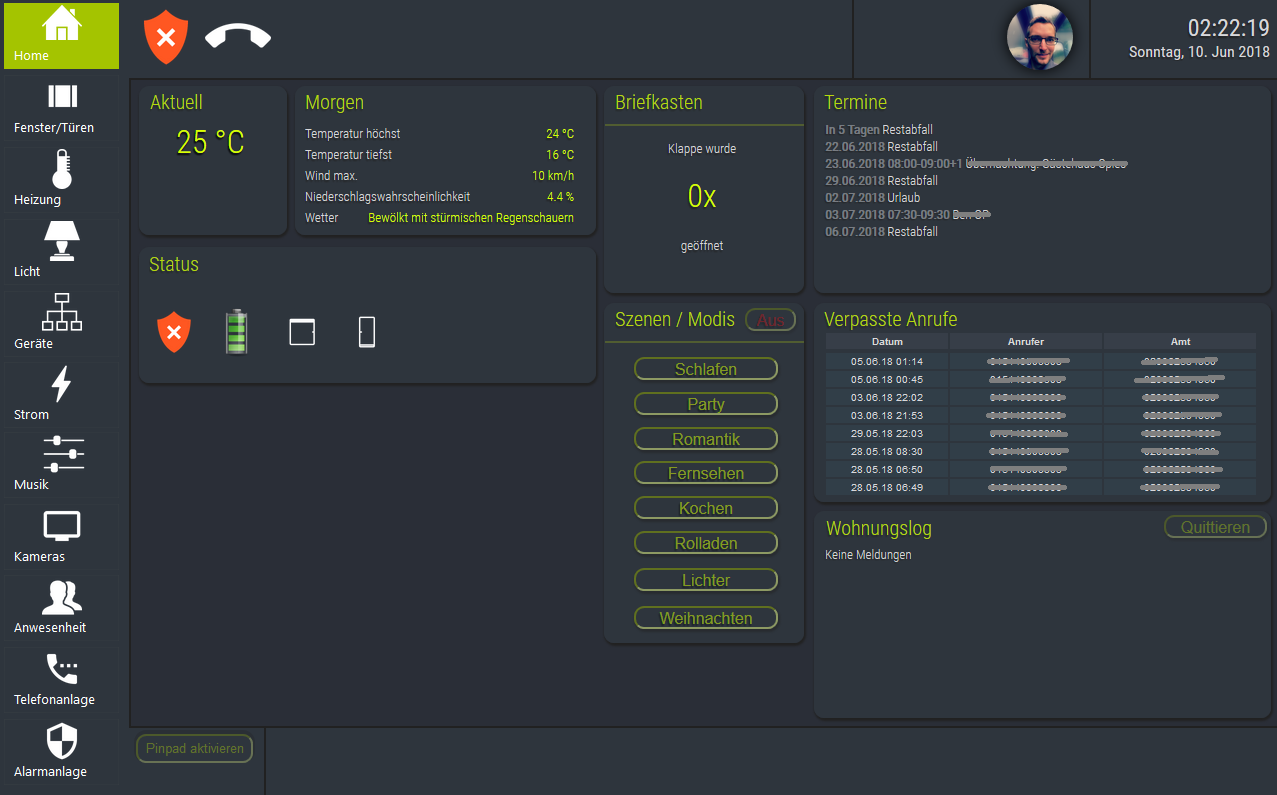Click the 'In 5 Tagen Restabfall' appointment
The image size is (1277, 795).
click(880, 130)
